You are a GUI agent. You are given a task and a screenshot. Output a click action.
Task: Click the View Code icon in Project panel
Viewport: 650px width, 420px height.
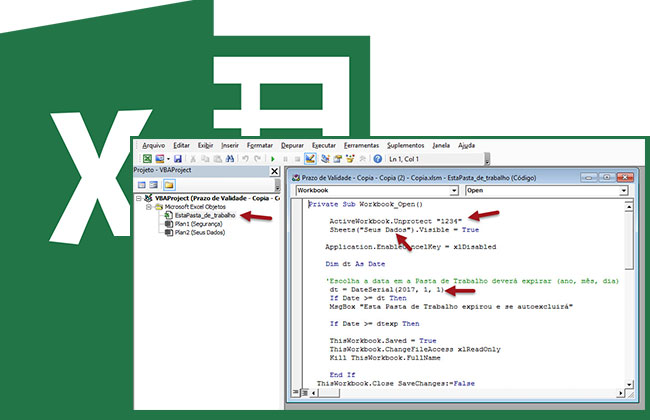tap(142, 185)
